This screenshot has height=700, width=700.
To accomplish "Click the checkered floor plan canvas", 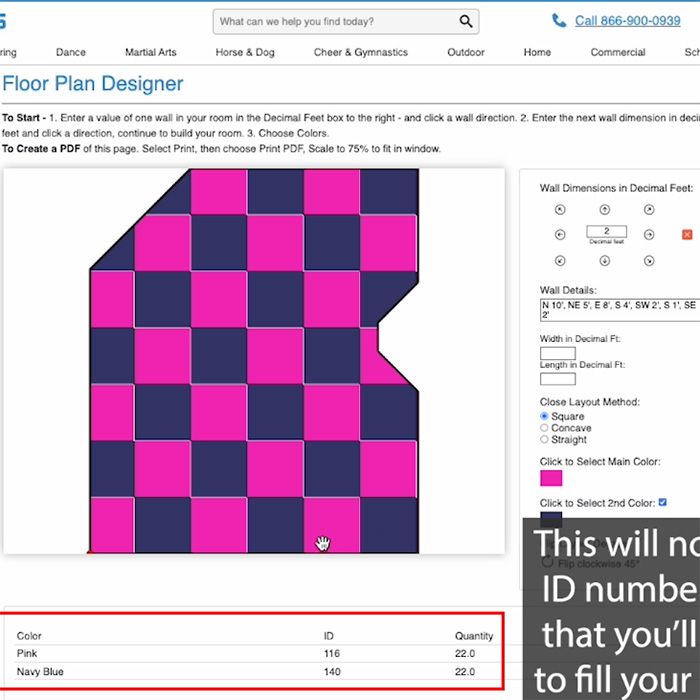I will (254, 361).
